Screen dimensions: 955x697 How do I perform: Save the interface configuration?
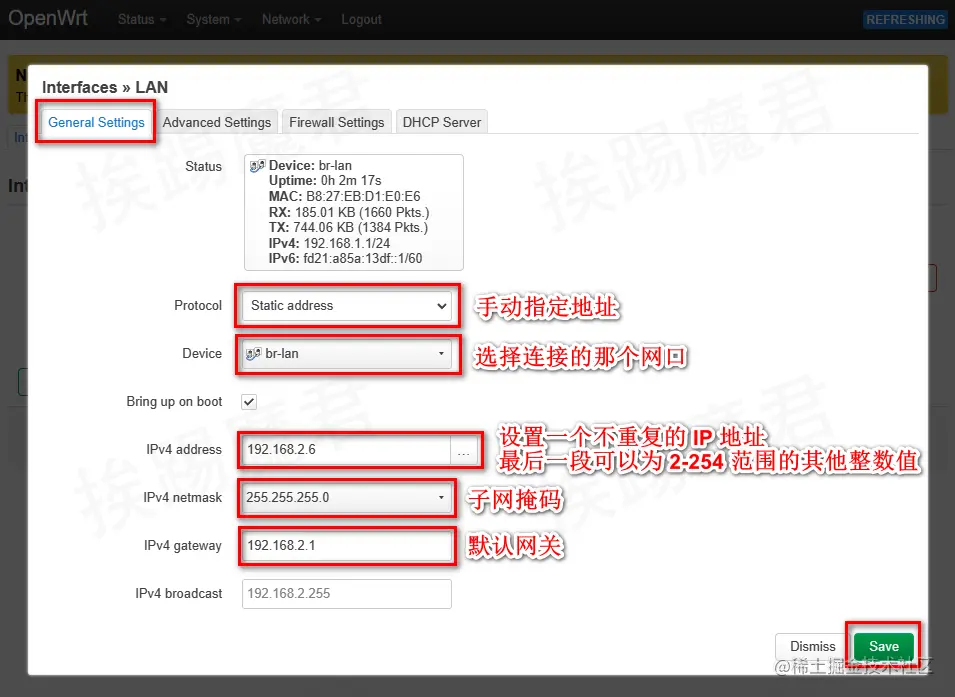[x=882, y=646]
